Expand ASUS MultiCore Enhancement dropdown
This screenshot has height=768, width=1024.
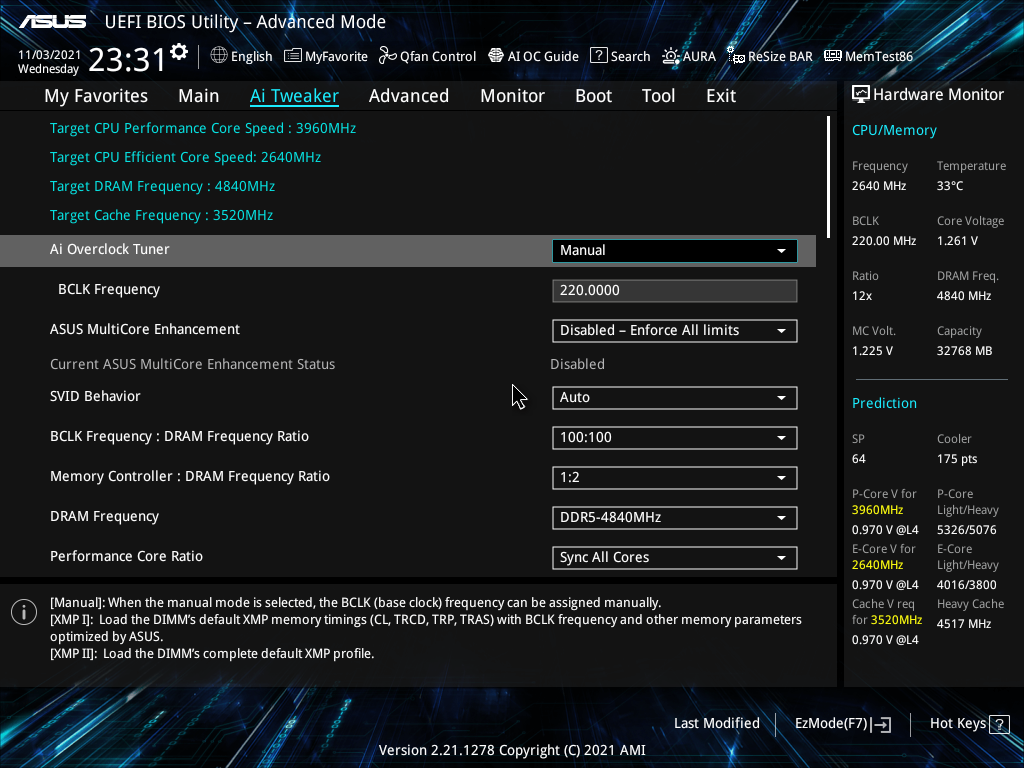click(x=675, y=330)
